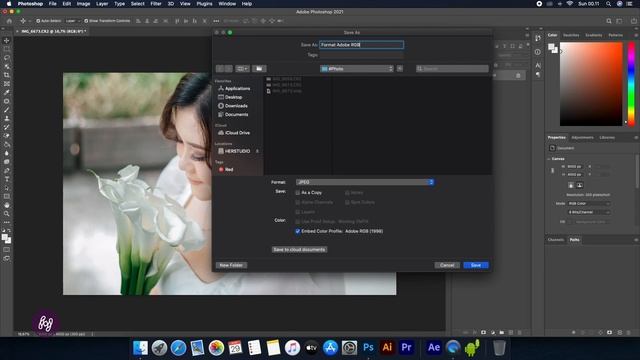640x360 pixels.
Task: Select the Lasso tool
Action: pyautogui.click(x=7, y=58)
